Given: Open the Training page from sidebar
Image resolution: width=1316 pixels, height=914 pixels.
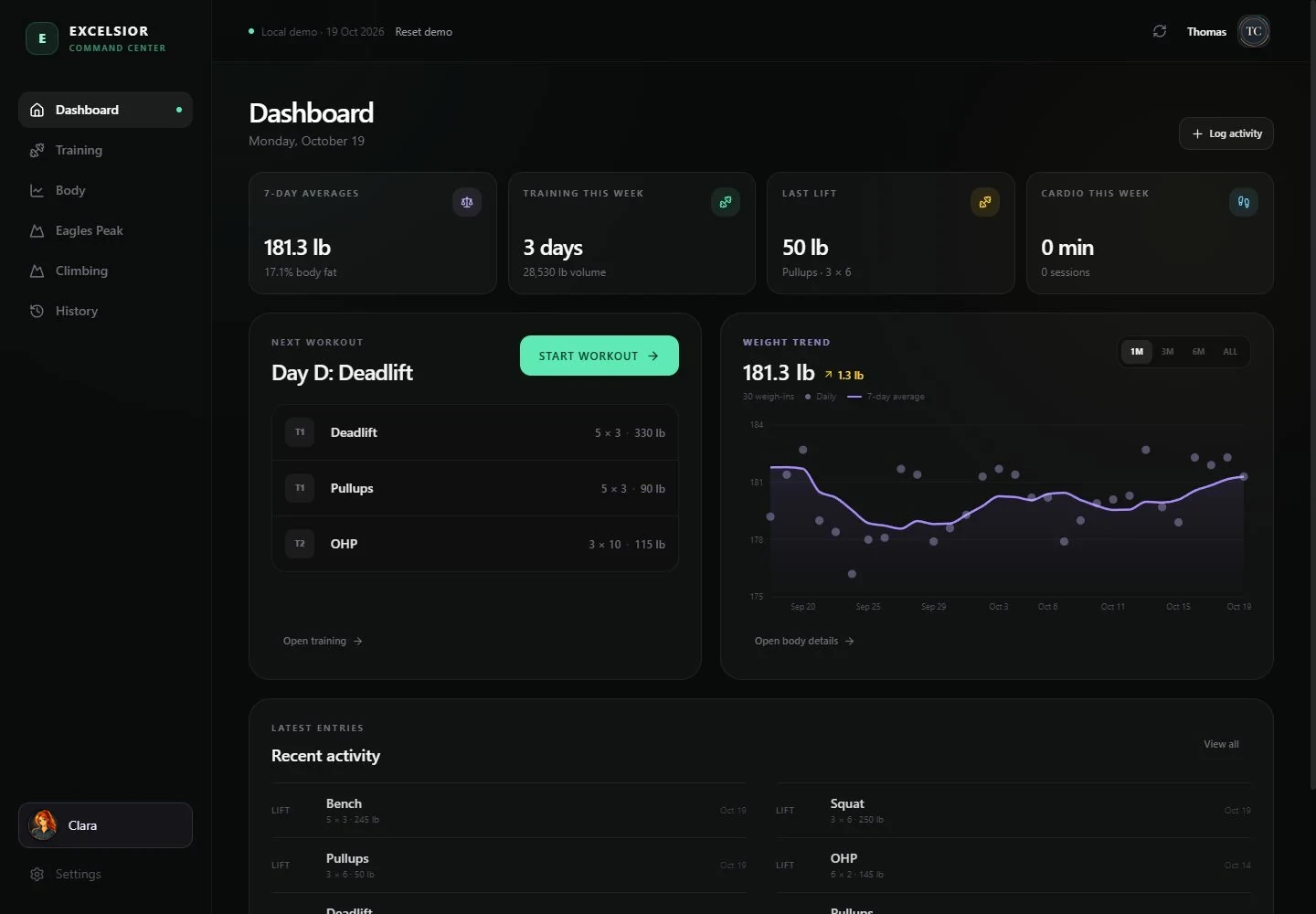Looking at the screenshot, I should (105, 150).
